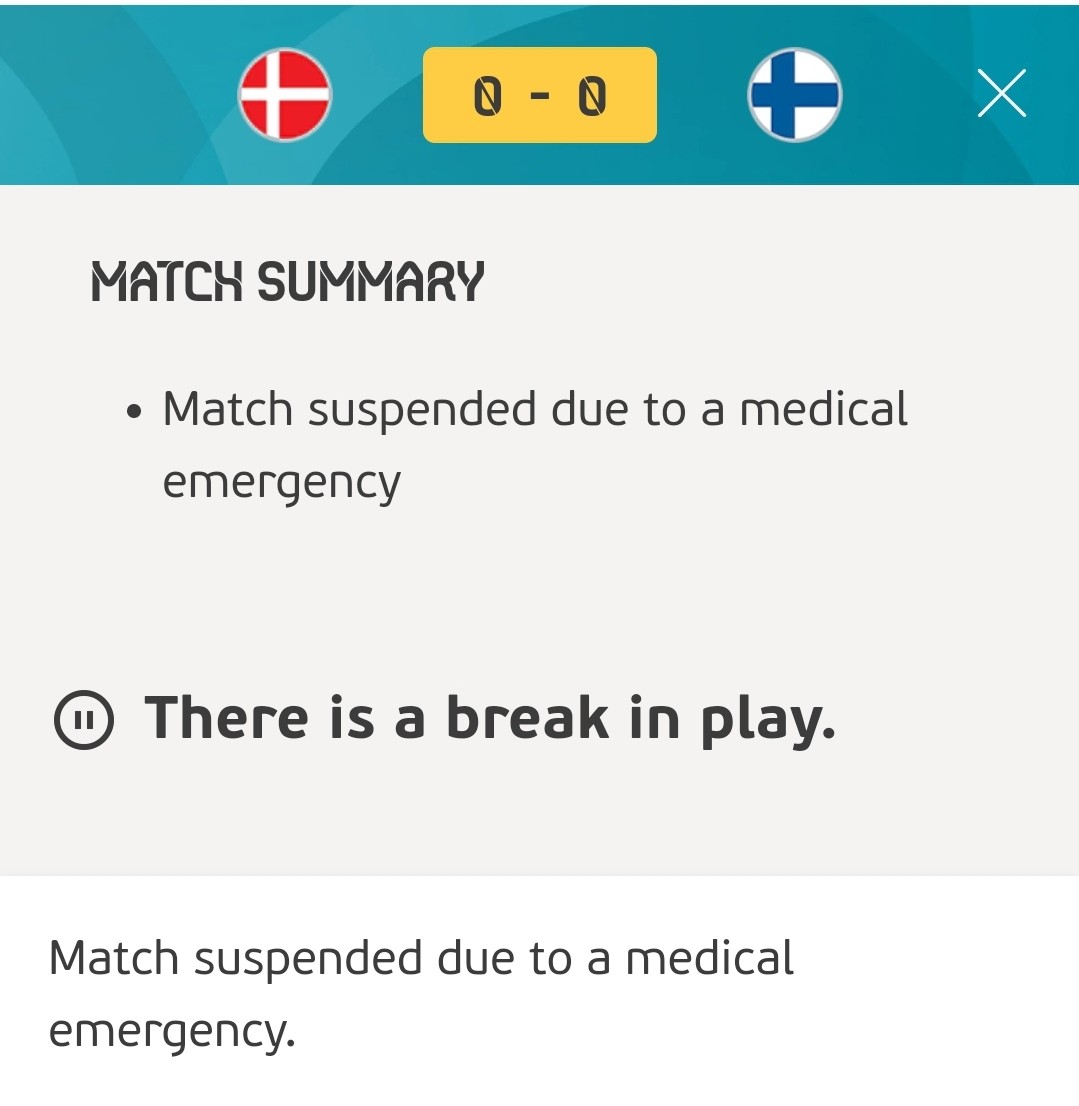Screen dimensions: 1079x1106
Task: Open the bottom commentary entry about suspension
Action: pos(421,993)
